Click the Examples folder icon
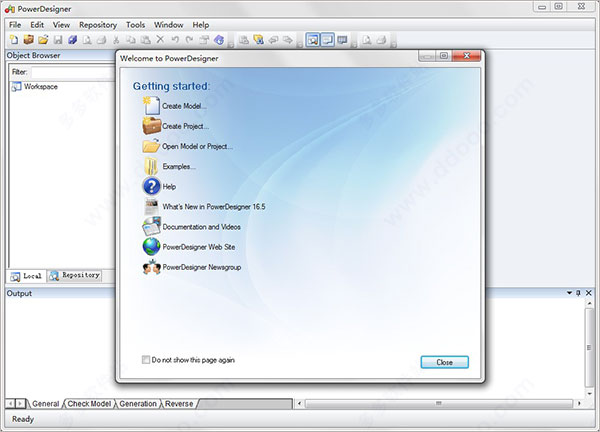 click(151, 166)
